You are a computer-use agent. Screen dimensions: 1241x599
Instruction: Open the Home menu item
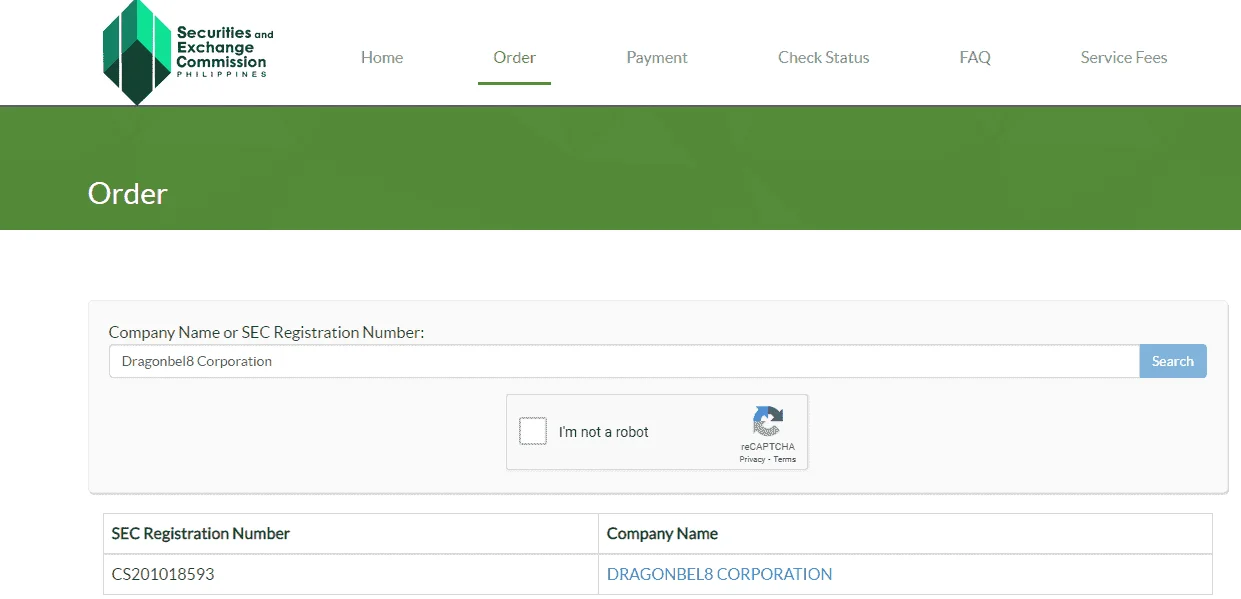coord(382,58)
